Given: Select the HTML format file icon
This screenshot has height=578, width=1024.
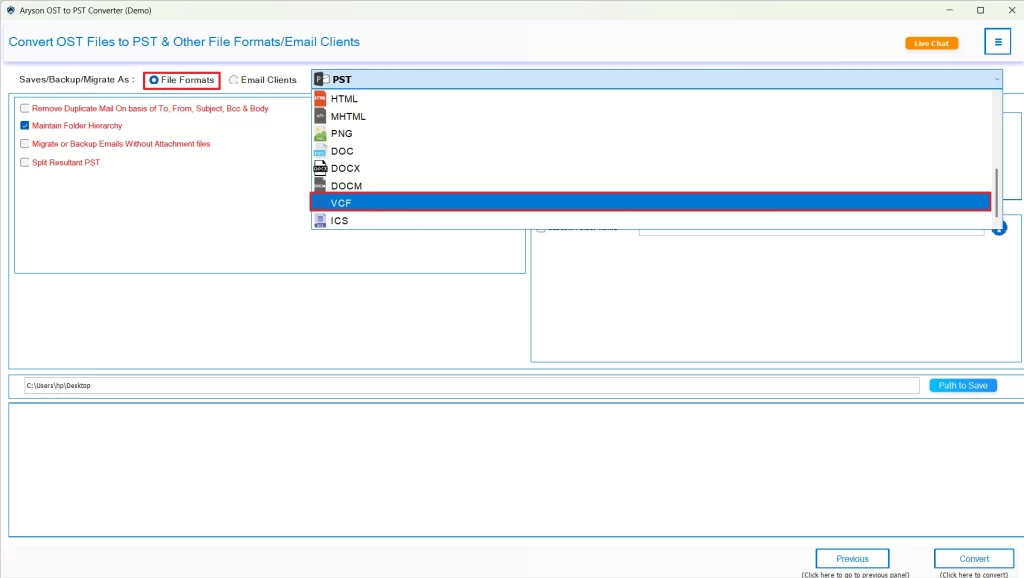Looking at the screenshot, I should [322, 98].
